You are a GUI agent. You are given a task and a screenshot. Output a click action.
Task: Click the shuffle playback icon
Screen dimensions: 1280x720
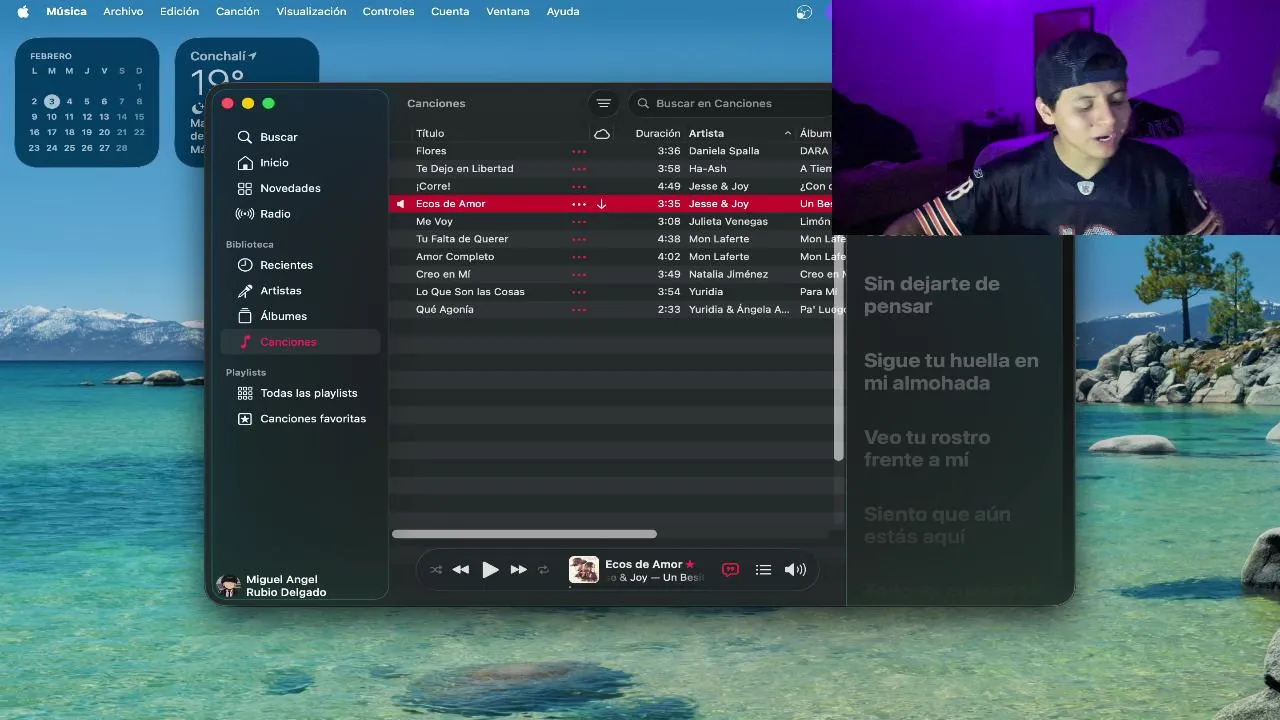(x=436, y=570)
